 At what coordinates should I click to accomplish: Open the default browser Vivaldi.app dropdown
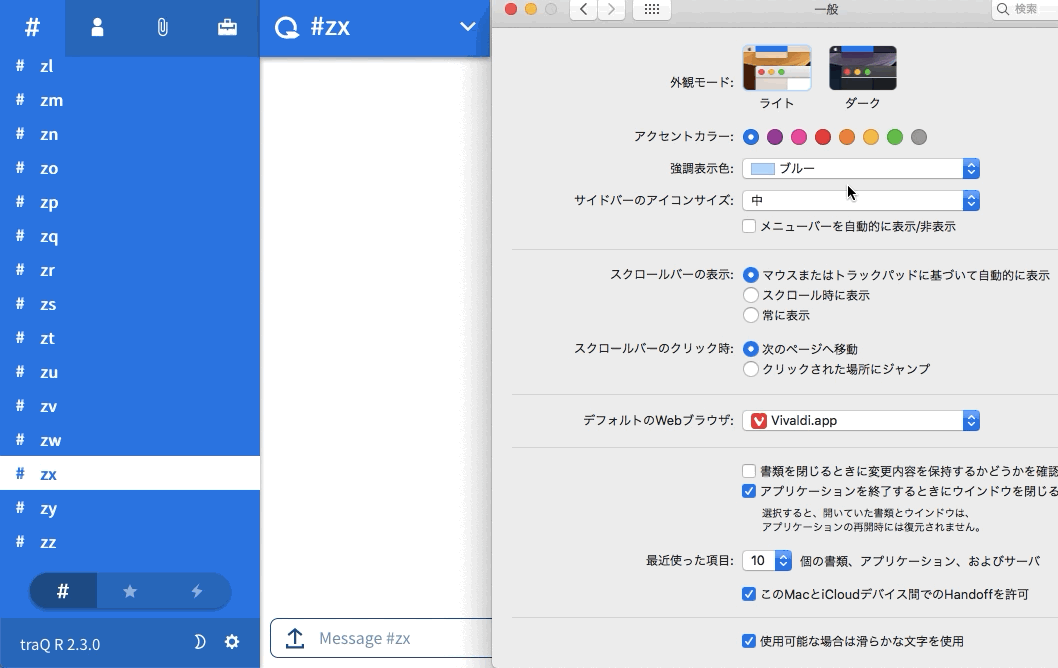coord(861,420)
